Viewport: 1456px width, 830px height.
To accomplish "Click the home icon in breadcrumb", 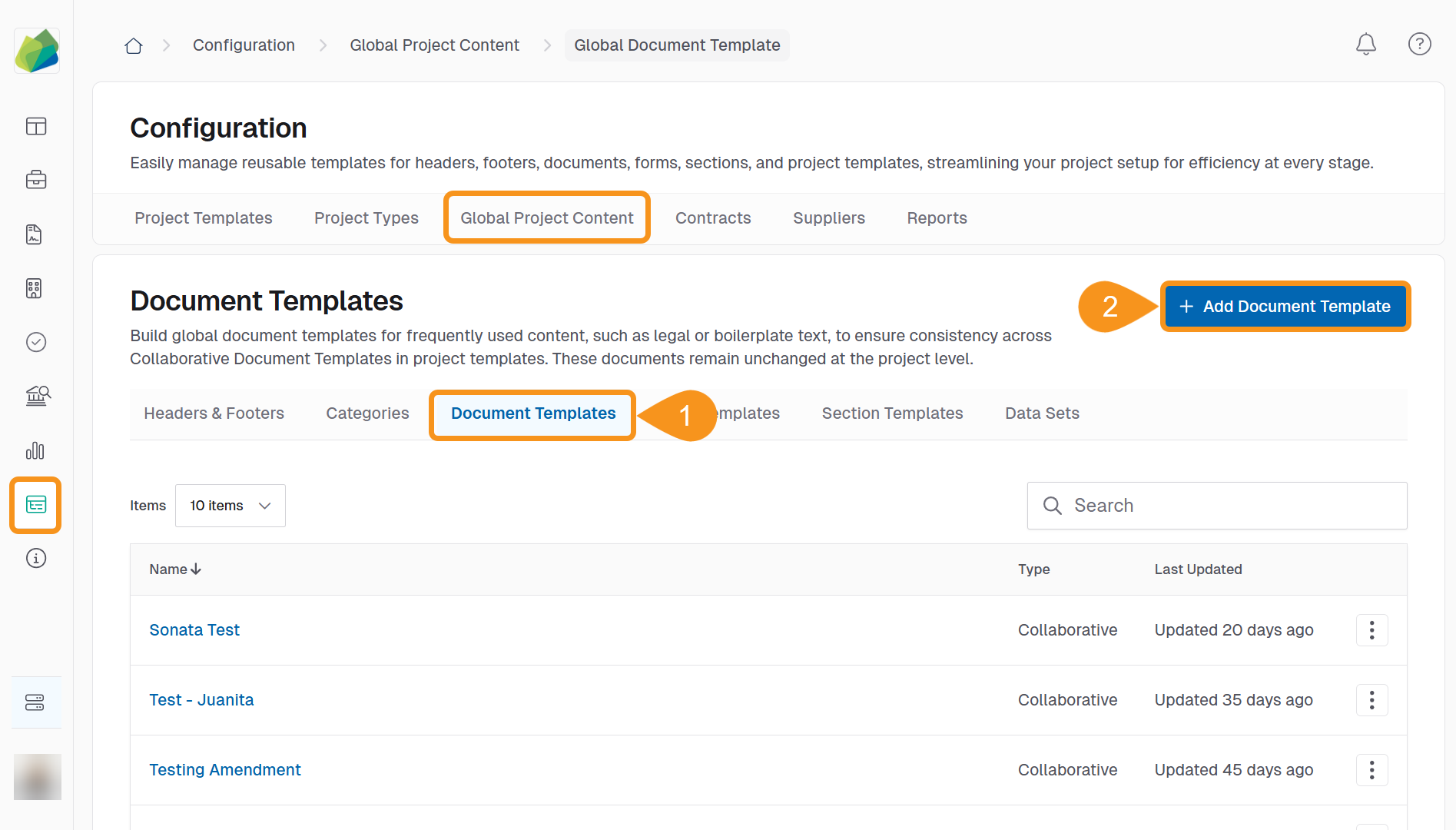I will [134, 45].
